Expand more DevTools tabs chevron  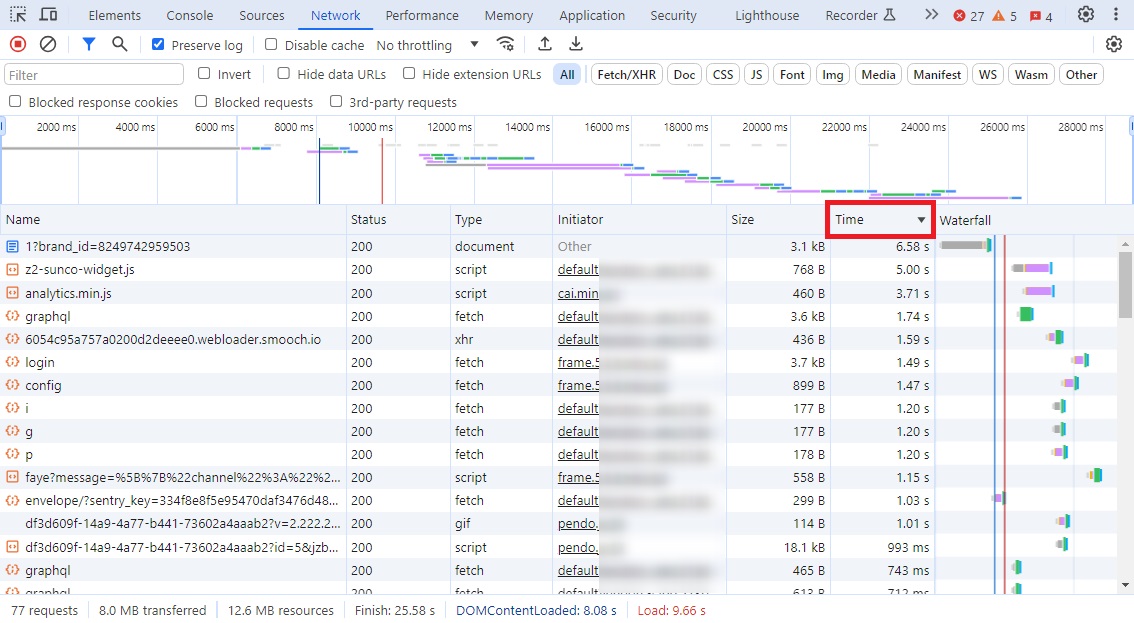(931, 15)
